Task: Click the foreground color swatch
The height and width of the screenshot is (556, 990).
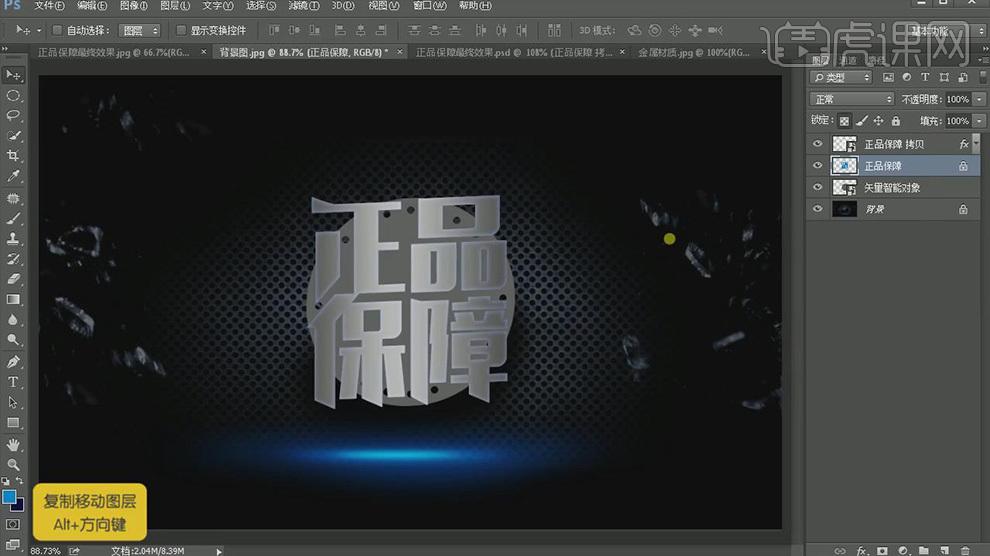Action: point(9,497)
